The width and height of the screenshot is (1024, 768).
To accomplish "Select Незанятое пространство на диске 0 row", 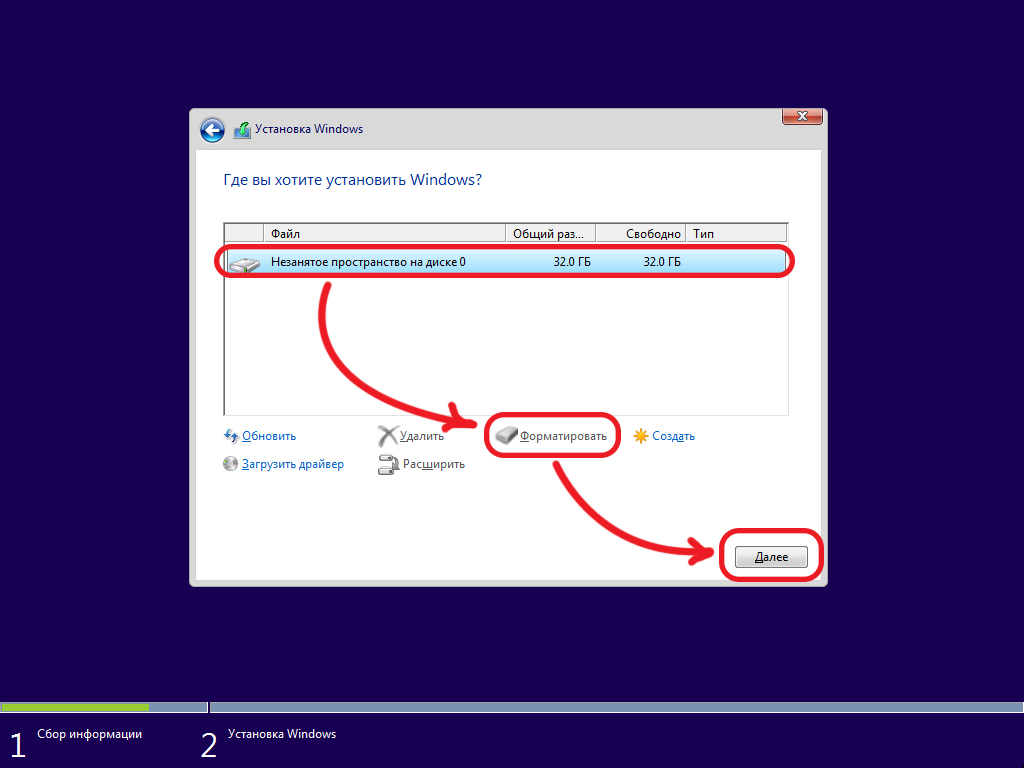I will [x=400, y=262].
